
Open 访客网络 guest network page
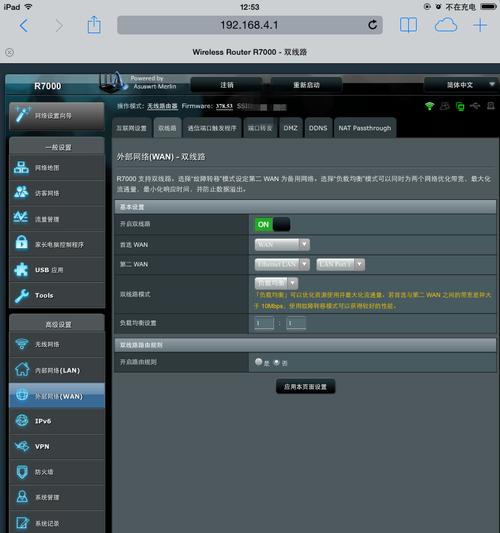tap(57, 193)
